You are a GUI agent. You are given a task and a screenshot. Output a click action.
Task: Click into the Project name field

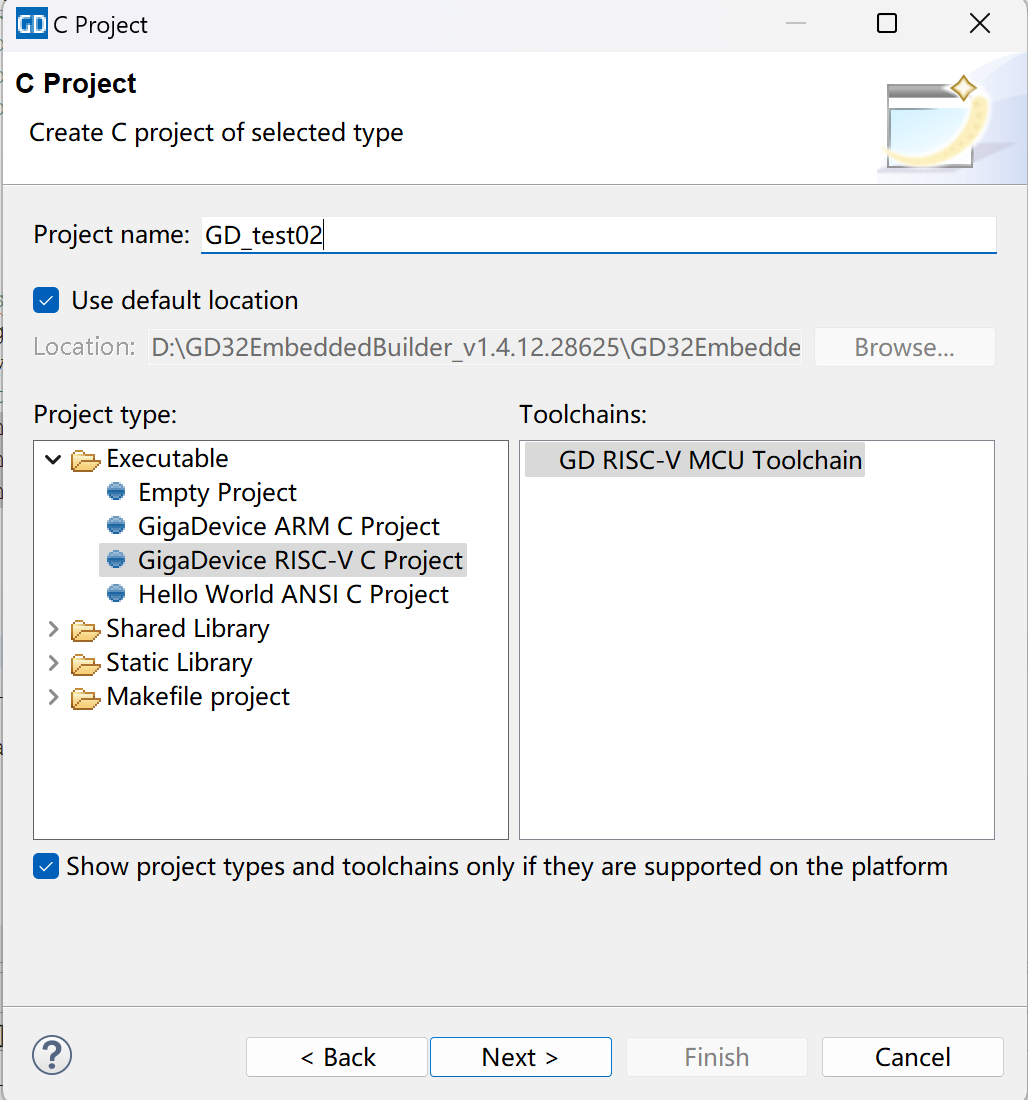pos(598,235)
